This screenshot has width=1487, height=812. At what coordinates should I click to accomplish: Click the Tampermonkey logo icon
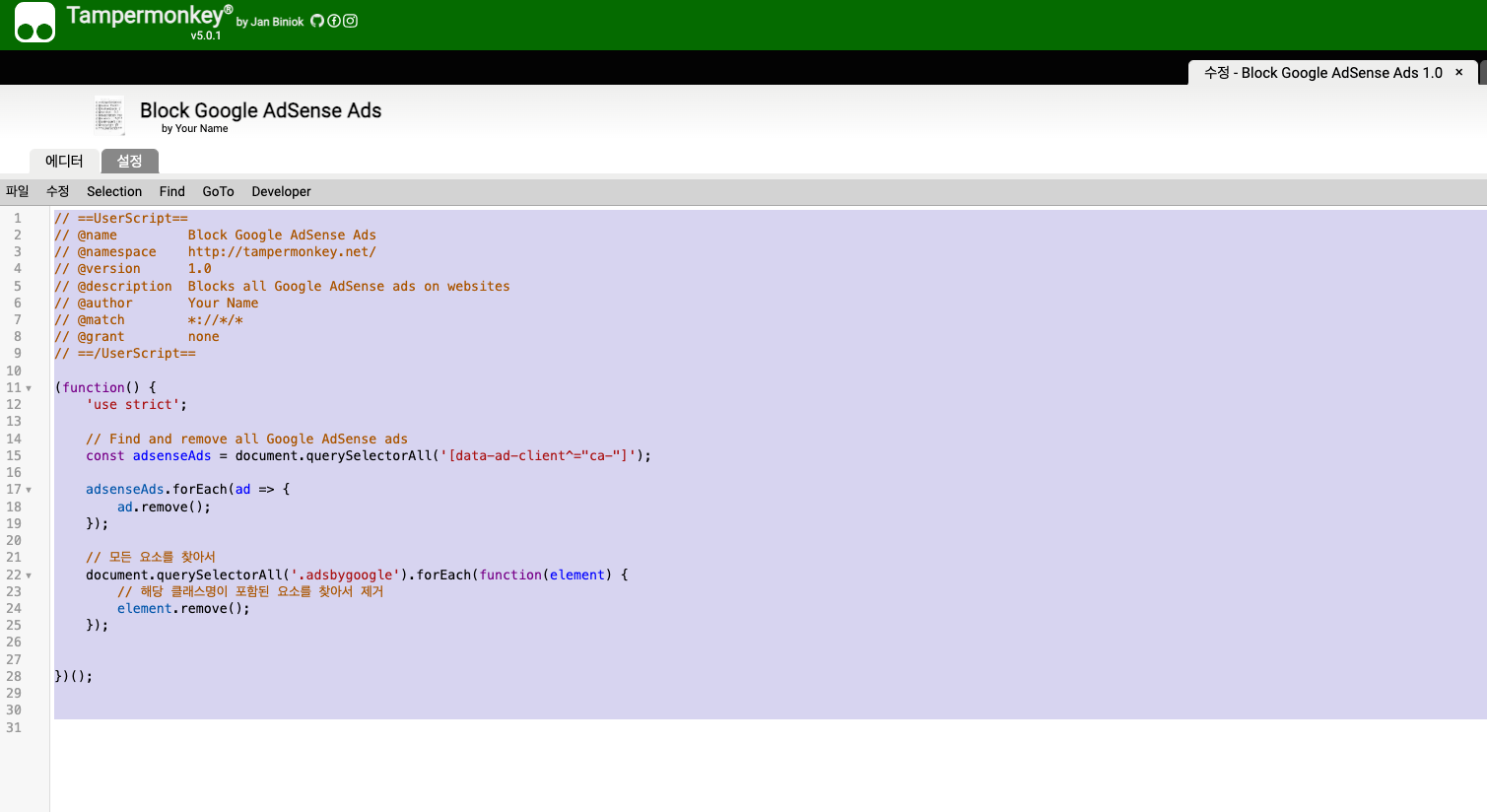[x=34, y=23]
